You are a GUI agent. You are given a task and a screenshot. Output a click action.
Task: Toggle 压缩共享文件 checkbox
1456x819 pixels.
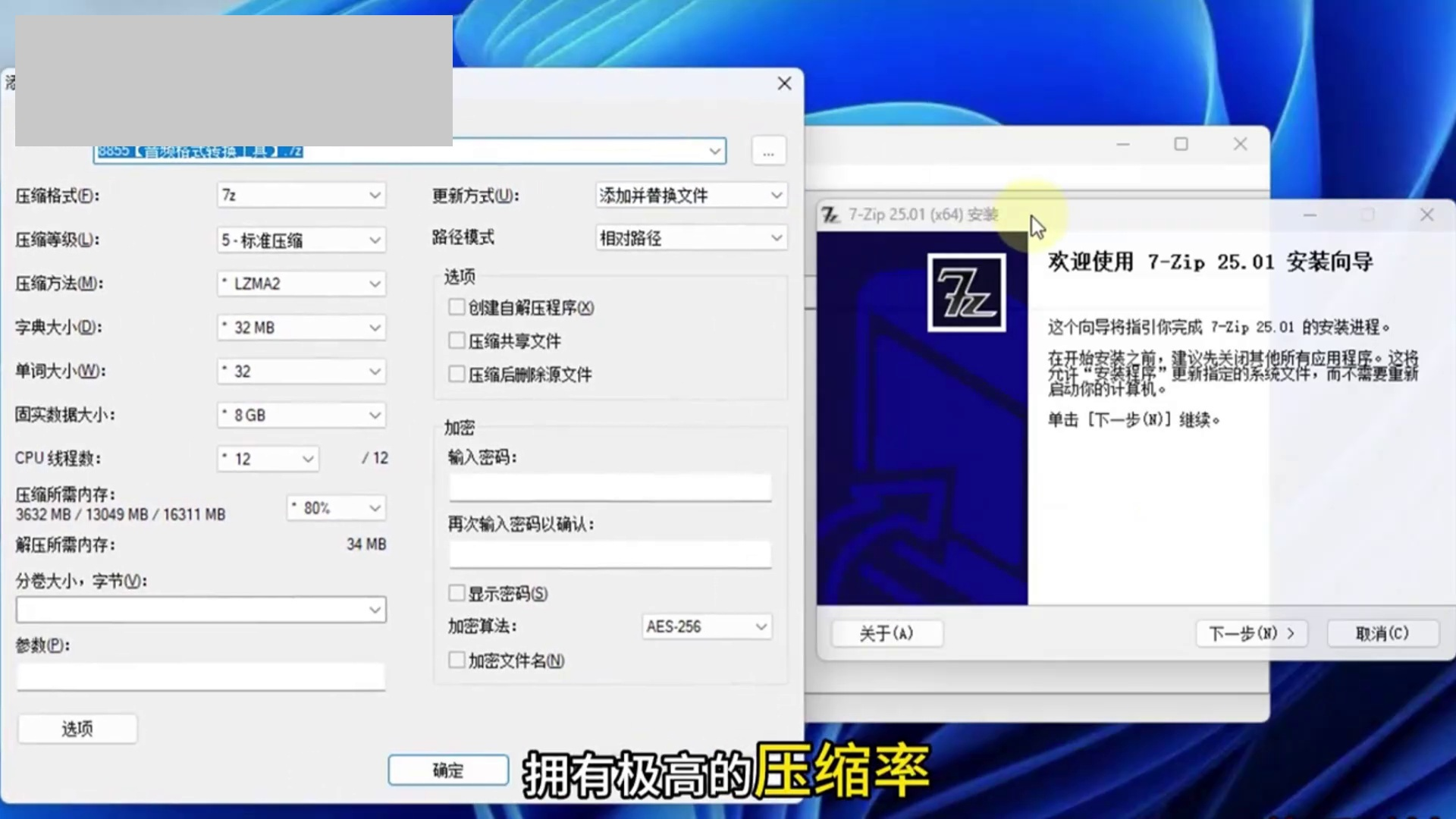coord(457,340)
